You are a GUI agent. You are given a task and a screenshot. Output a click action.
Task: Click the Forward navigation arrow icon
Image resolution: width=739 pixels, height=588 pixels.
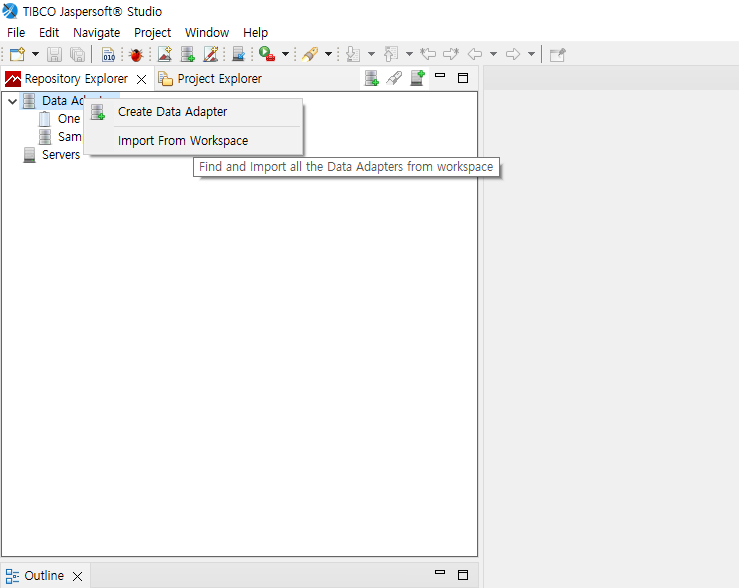[x=513, y=54]
